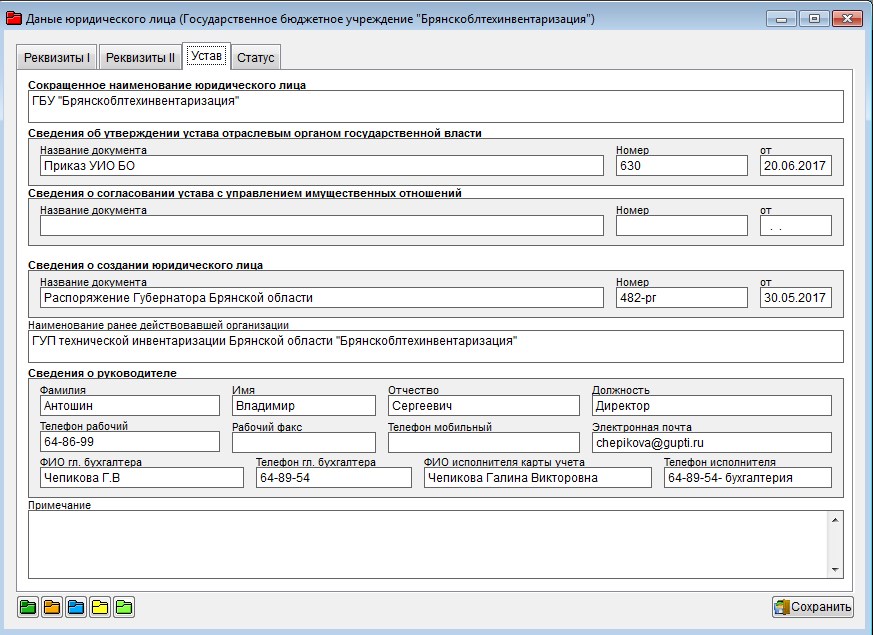Select the Устав tab
Screen dimensions: 873x635
pyautogui.click(x=207, y=56)
